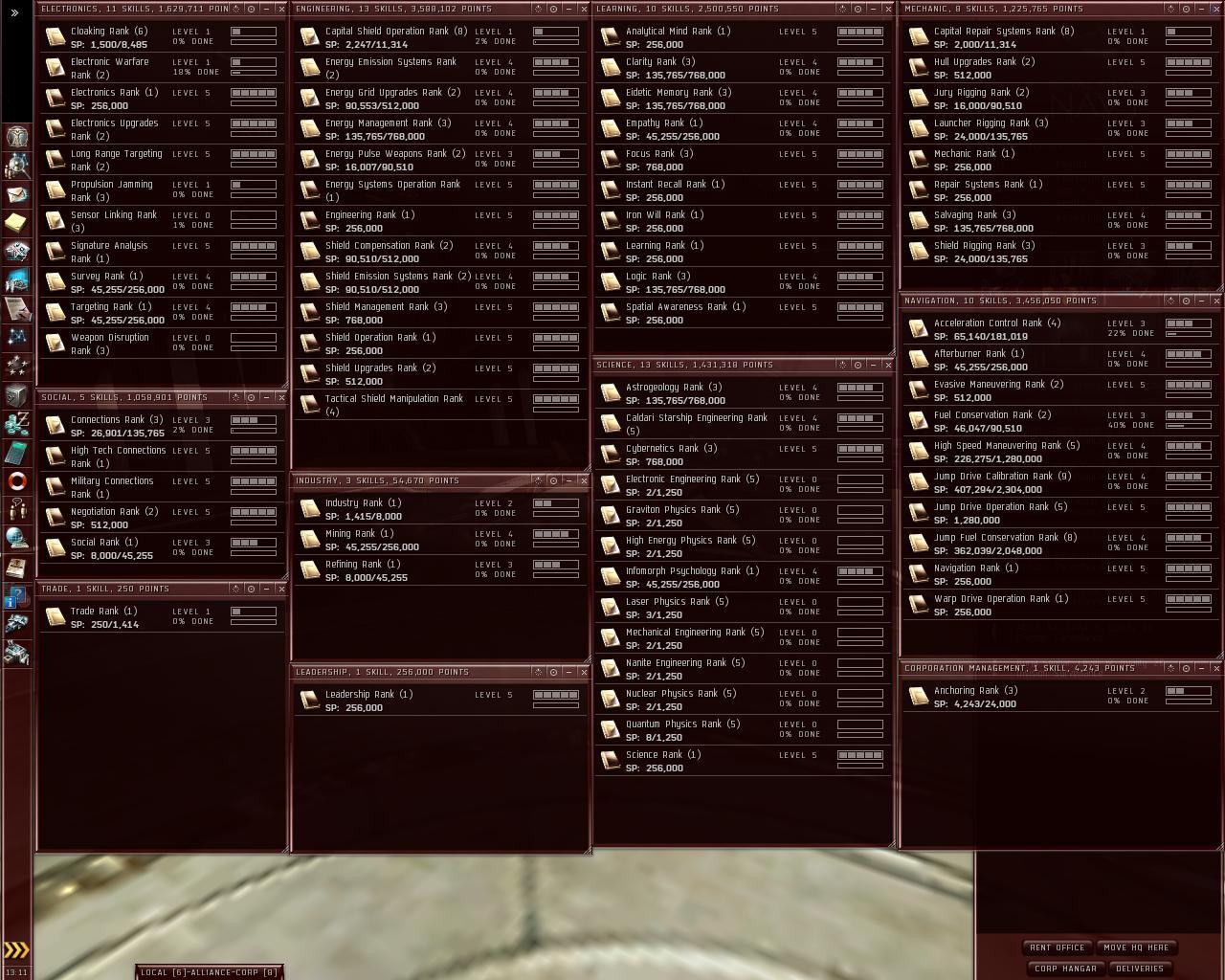Open the yellow Notepad sidebar icon
The image size is (1225, 980).
(x=16, y=222)
